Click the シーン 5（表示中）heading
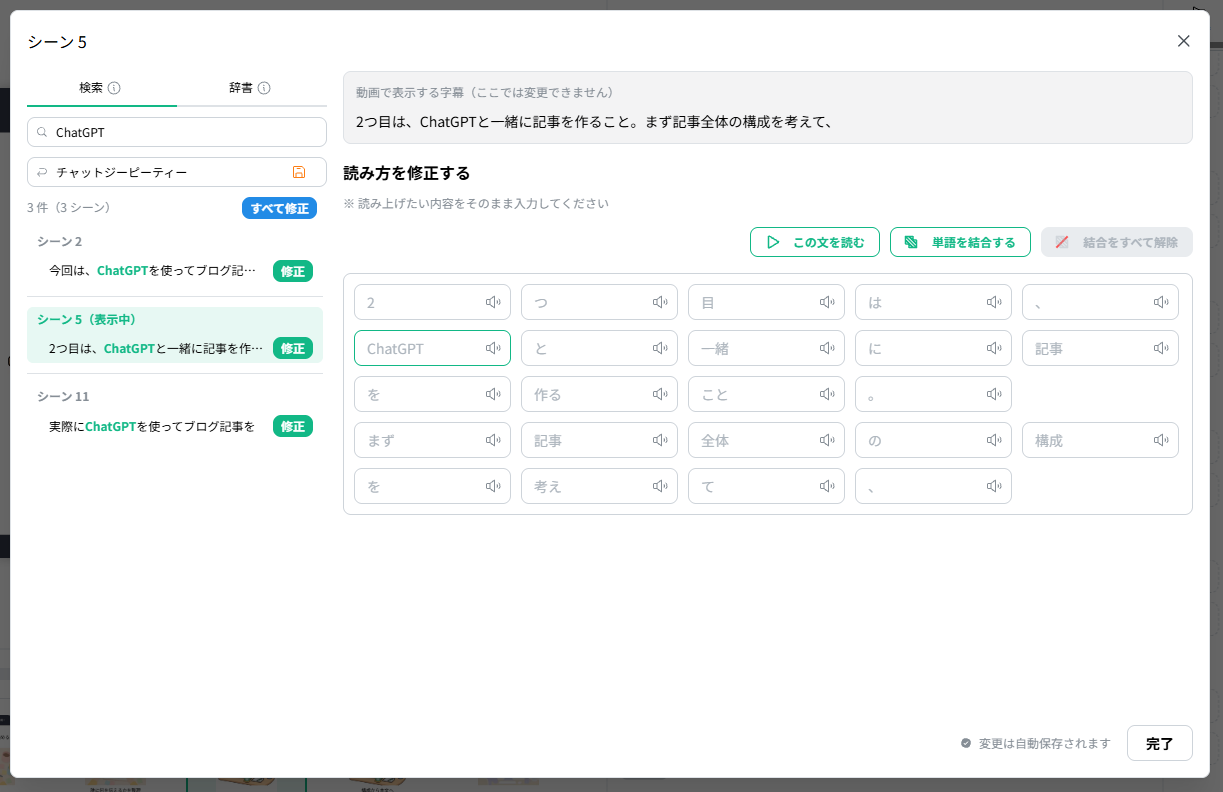This screenshot has height=792, width=1223. point(87,320)
